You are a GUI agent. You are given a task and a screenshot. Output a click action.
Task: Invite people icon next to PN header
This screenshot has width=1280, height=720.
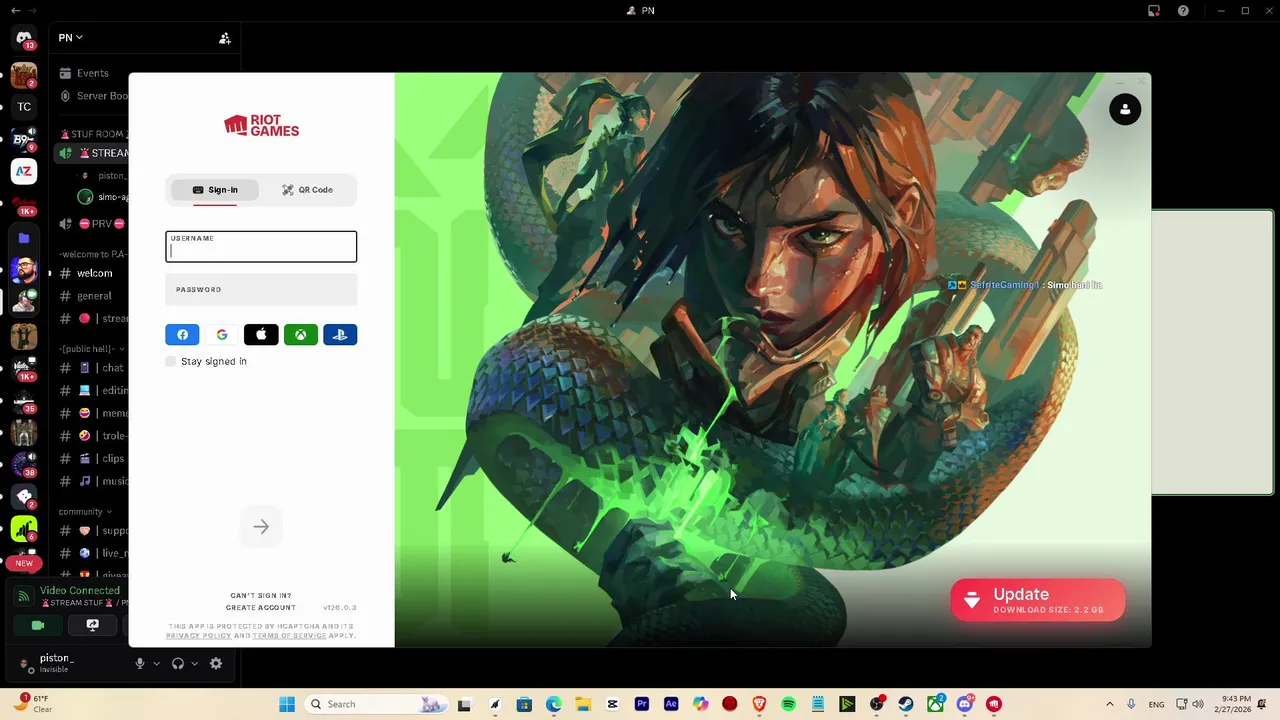225,38
